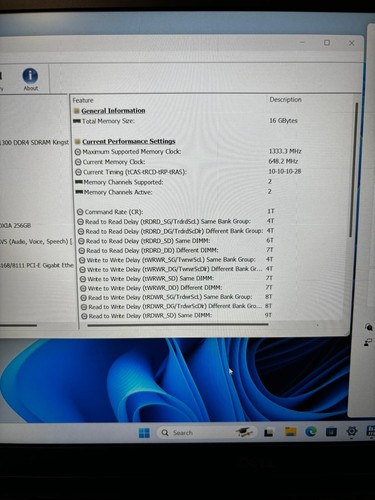Viewport: 375px width, 500px height.
Task: Select Read to Read Delay (tRDRD_SD) Same DIMM row
Action: [x=148, y=241]
